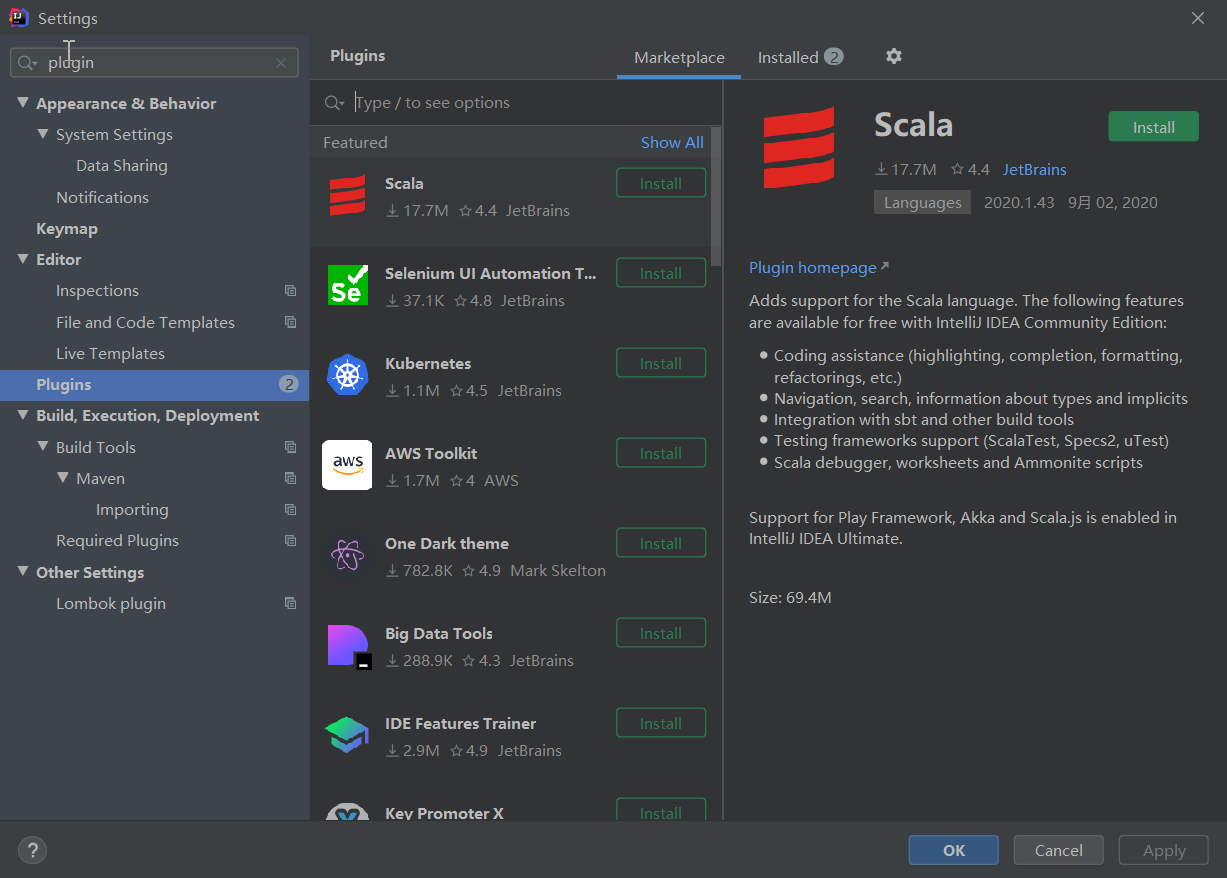Open the settings search history magnifier
This screenshot has height=878, width=1227.
[x=27, y=63]
